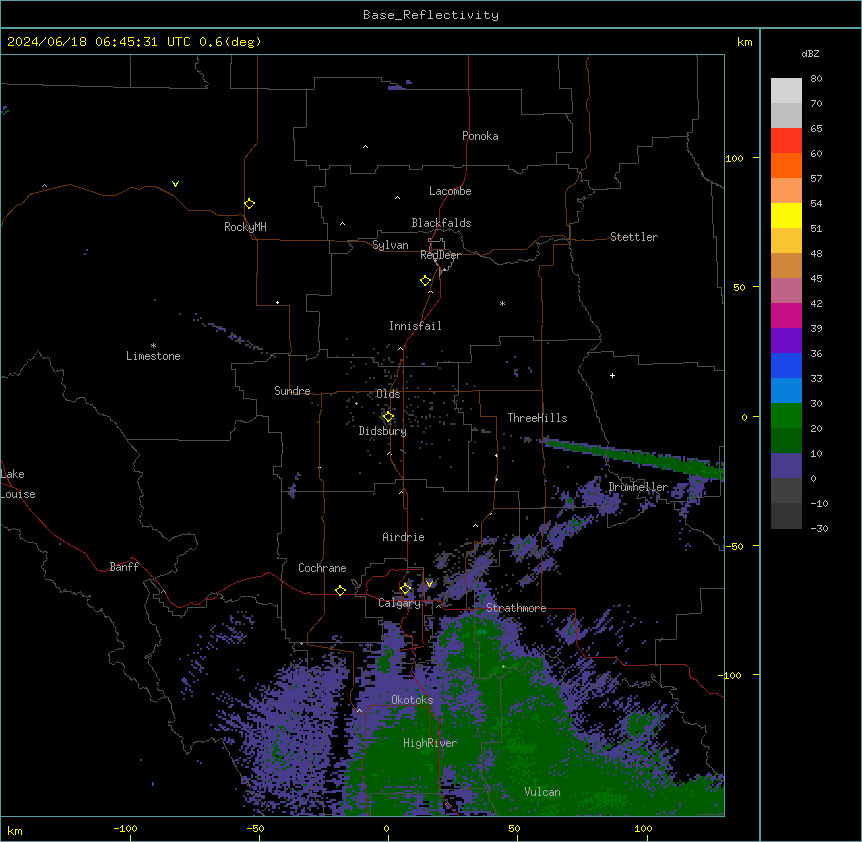Viewport: 862px width, 842px height.
Task: Click the Airdrie city label
Action: (x=404, y=537)
